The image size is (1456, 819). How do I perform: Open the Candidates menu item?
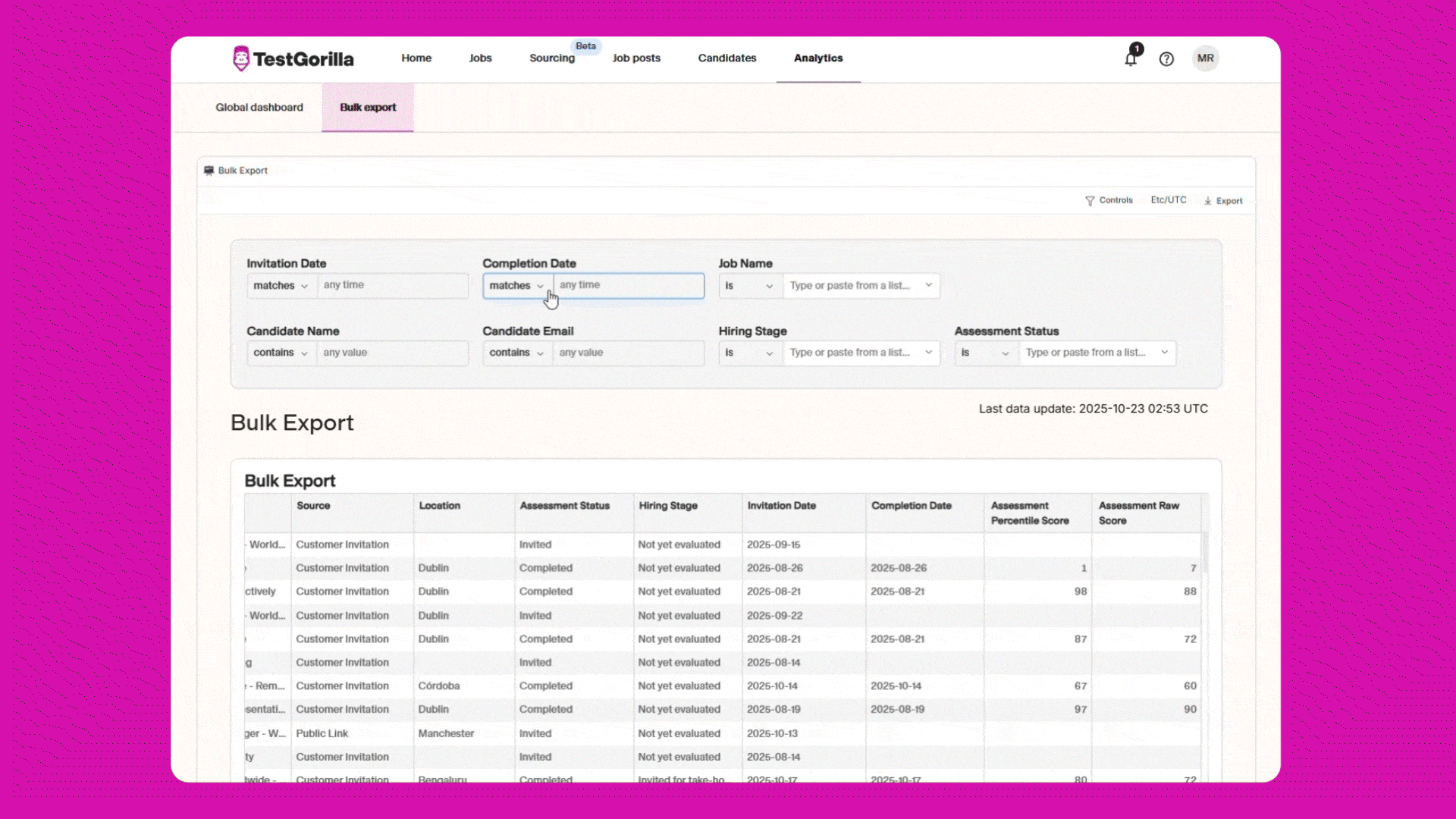pyautogui.click(x=727, y=58)
